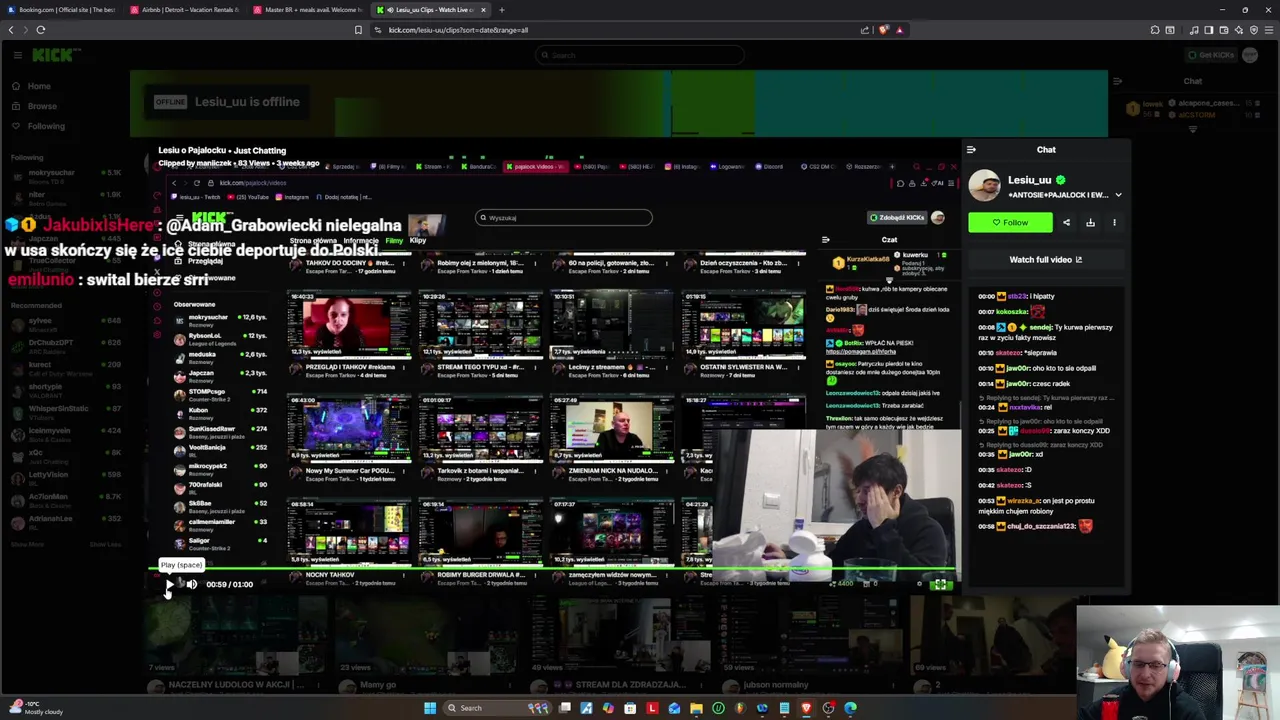Download the clip with the download icon
1280x720 pixels.
(x=1090, y=223)
